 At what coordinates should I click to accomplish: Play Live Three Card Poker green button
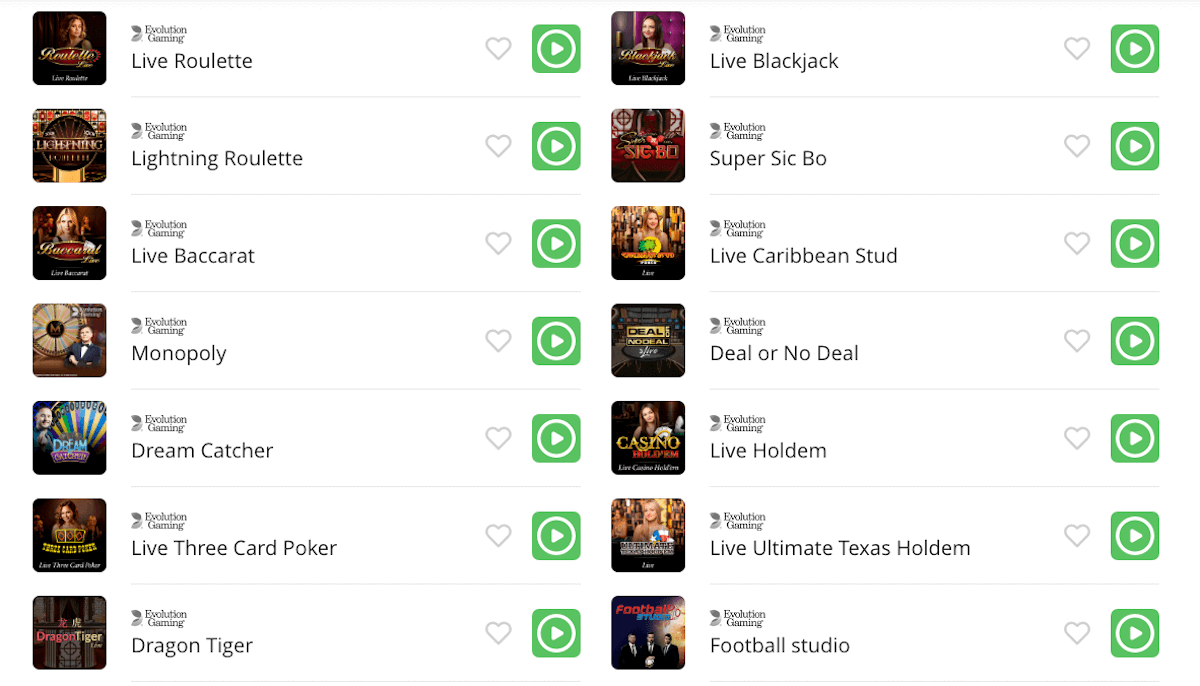[556, 536]
